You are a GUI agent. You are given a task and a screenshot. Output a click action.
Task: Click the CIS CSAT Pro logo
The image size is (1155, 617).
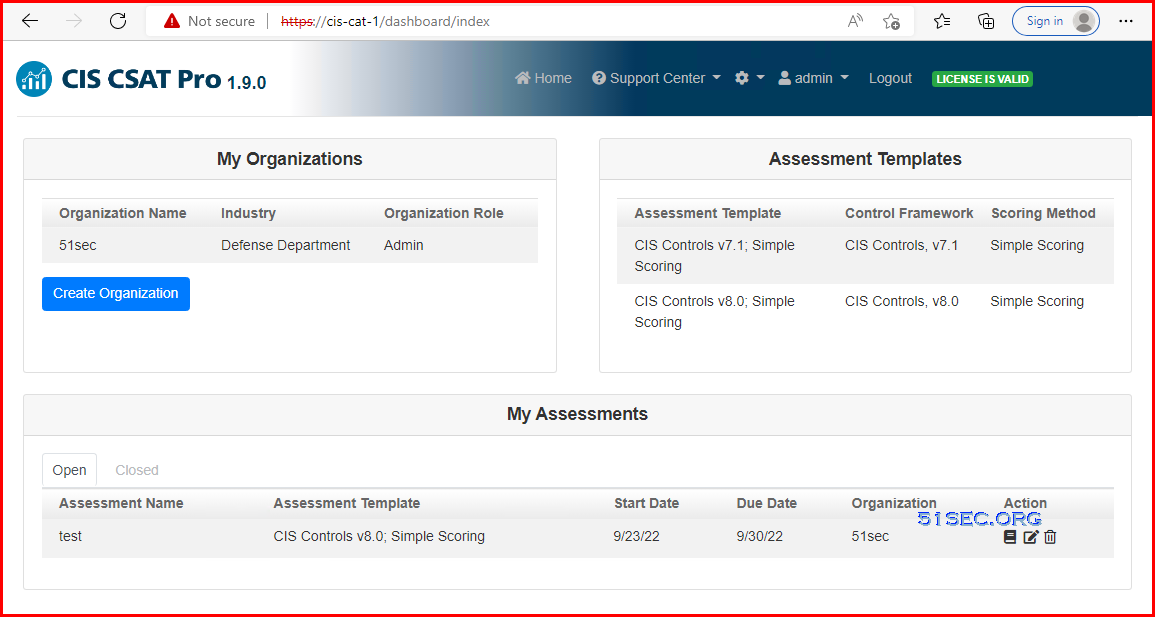141,79
